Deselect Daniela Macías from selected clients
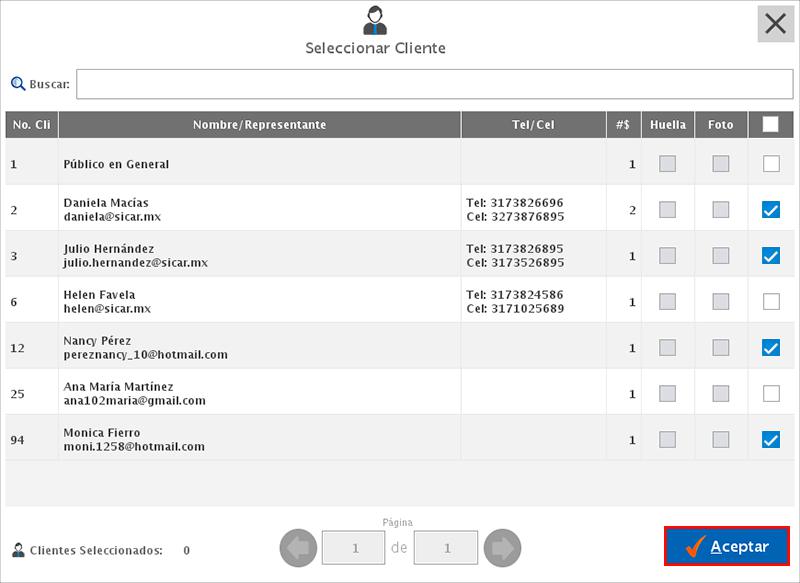The image size is (800, 583). [x=771, y=208]
